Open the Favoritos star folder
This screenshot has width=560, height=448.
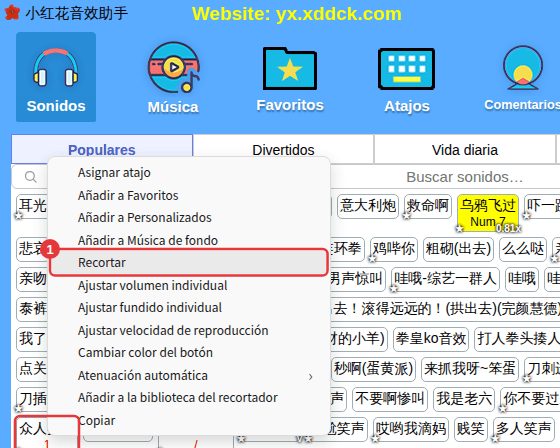tap(290, 68)
